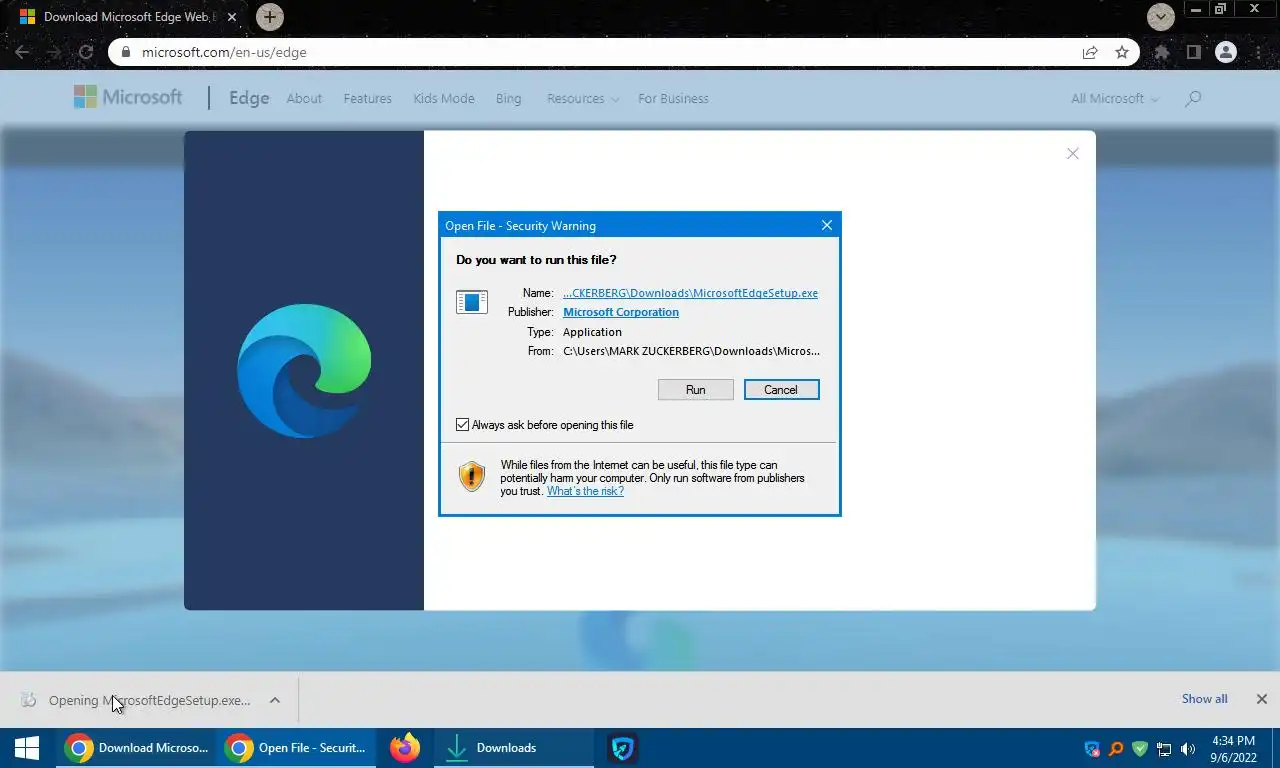Close the Edge download overlay panel
This screenshot has width=1280, height=768.
[1072, 153]
